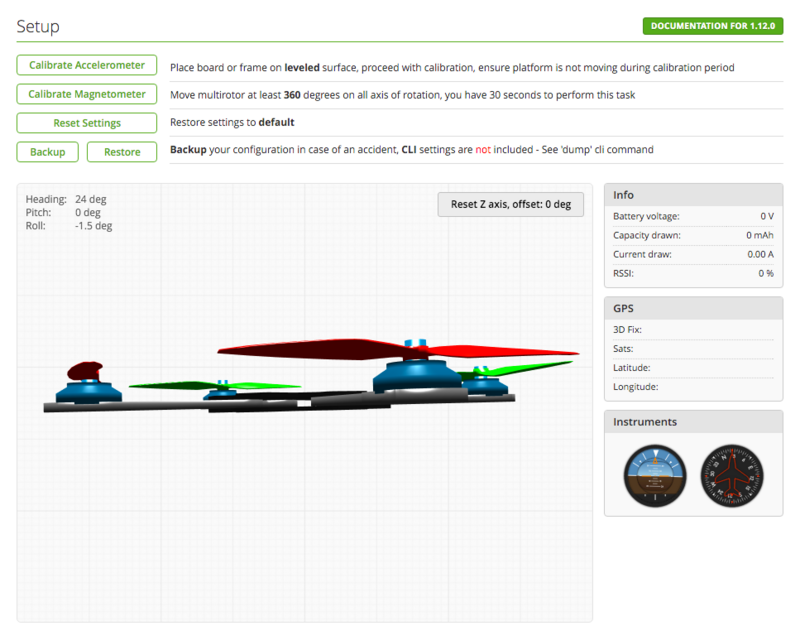Start accelerometer calibration
The height and width of the screenshot is (639, 800).
coord(86,64)
